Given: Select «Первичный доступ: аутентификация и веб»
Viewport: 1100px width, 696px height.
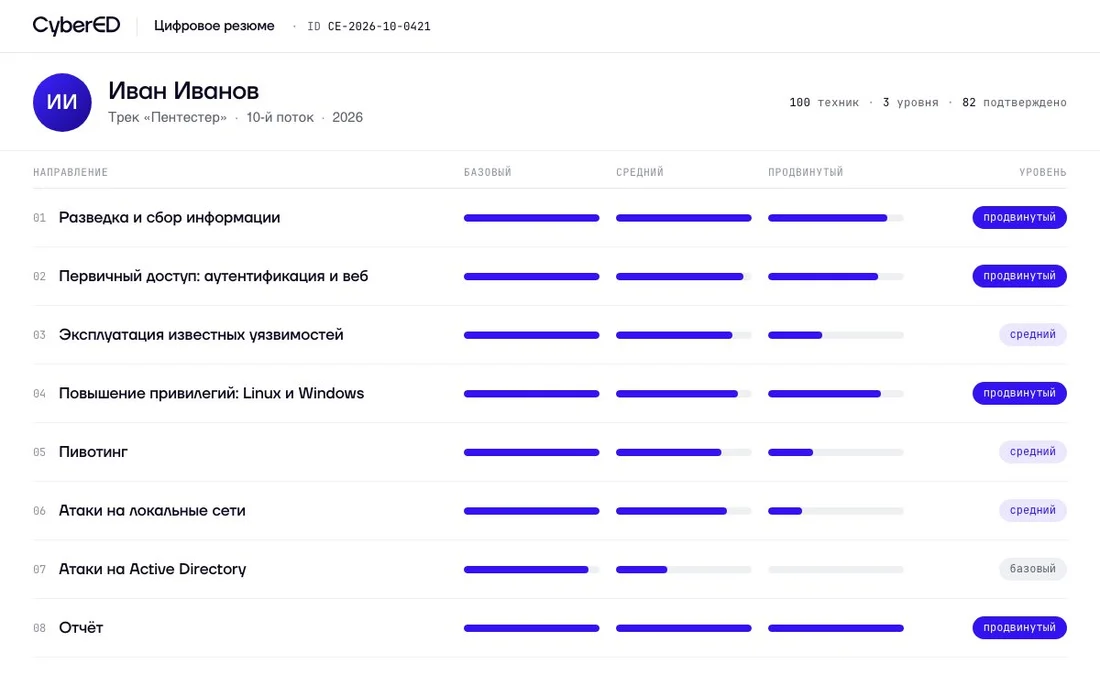Looking at the screenshot, I should (213, 276).
